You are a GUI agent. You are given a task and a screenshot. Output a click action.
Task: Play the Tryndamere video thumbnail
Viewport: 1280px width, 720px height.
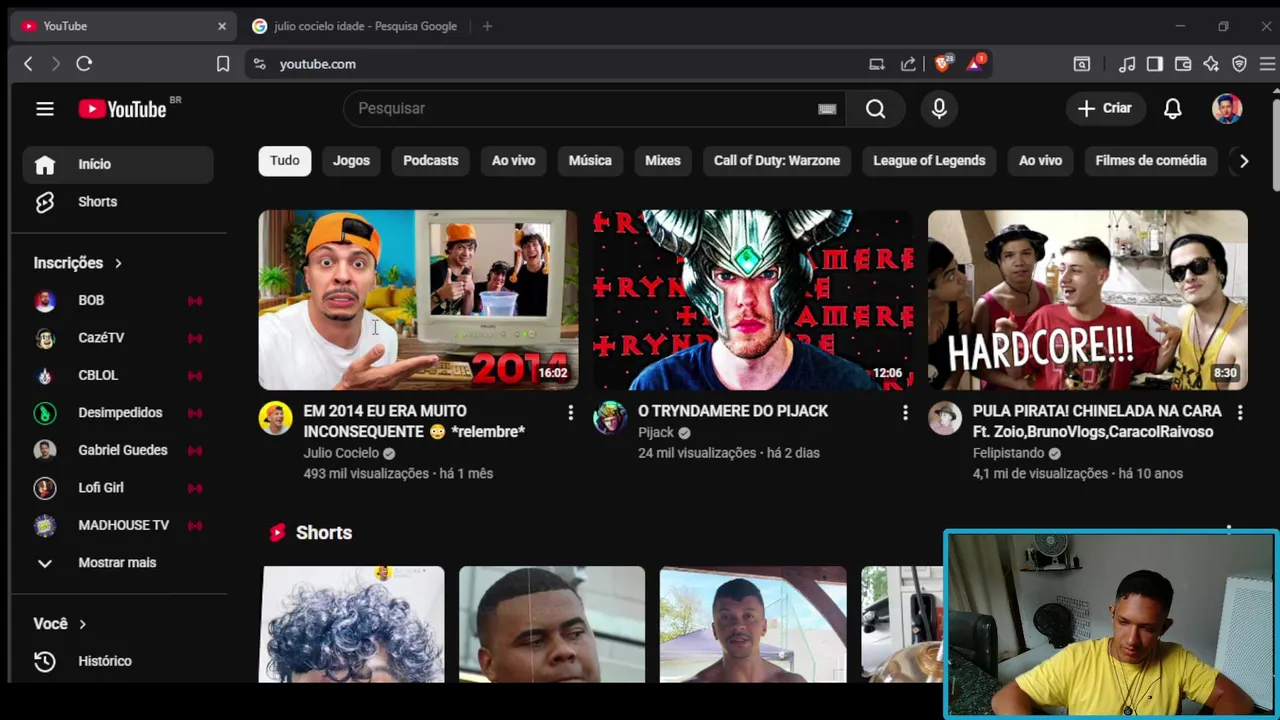[753, 300]
